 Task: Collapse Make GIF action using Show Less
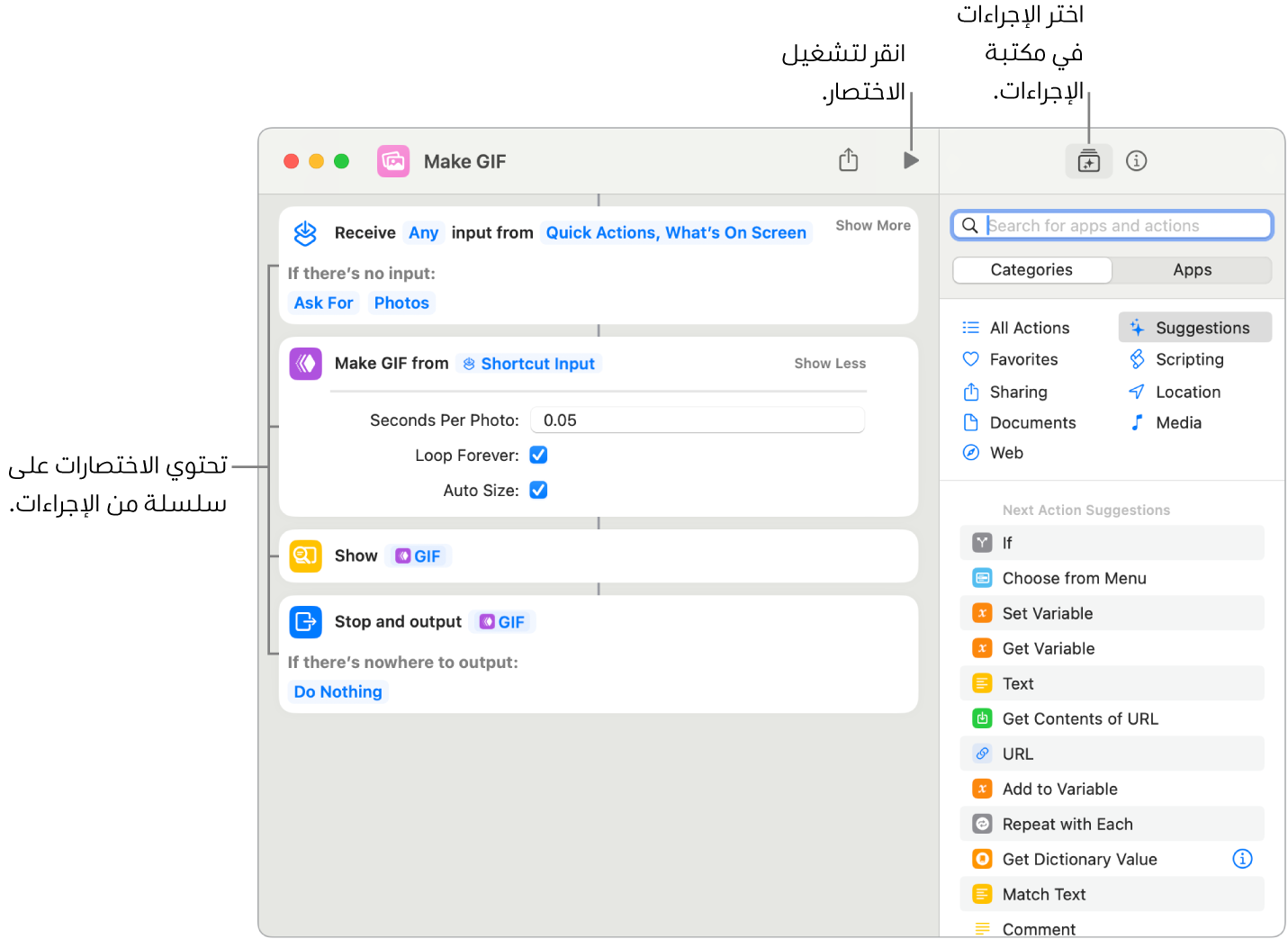coord(829,363)
